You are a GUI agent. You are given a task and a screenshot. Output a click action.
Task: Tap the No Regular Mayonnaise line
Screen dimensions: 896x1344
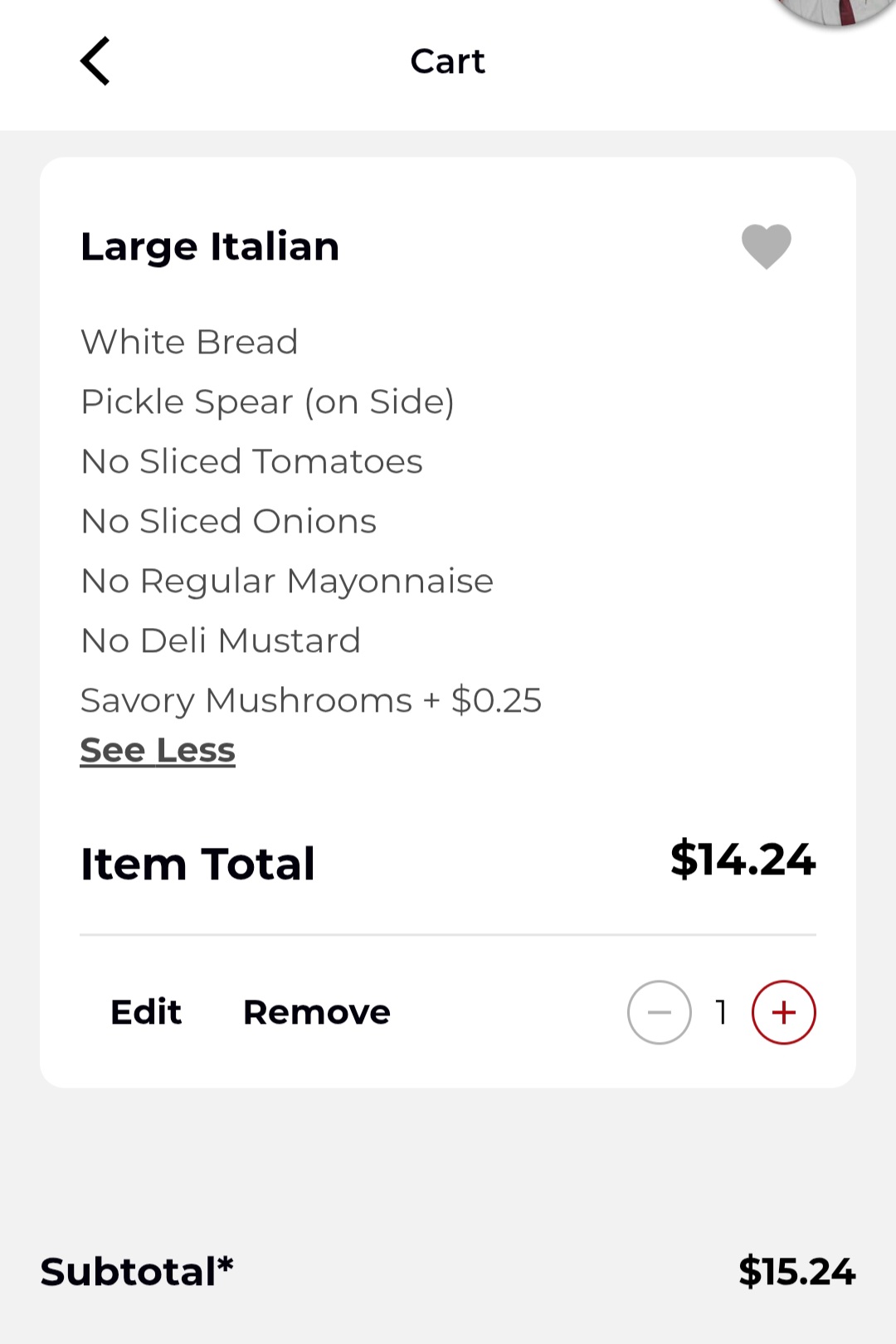pyautogui.click(x=286, y=581)
